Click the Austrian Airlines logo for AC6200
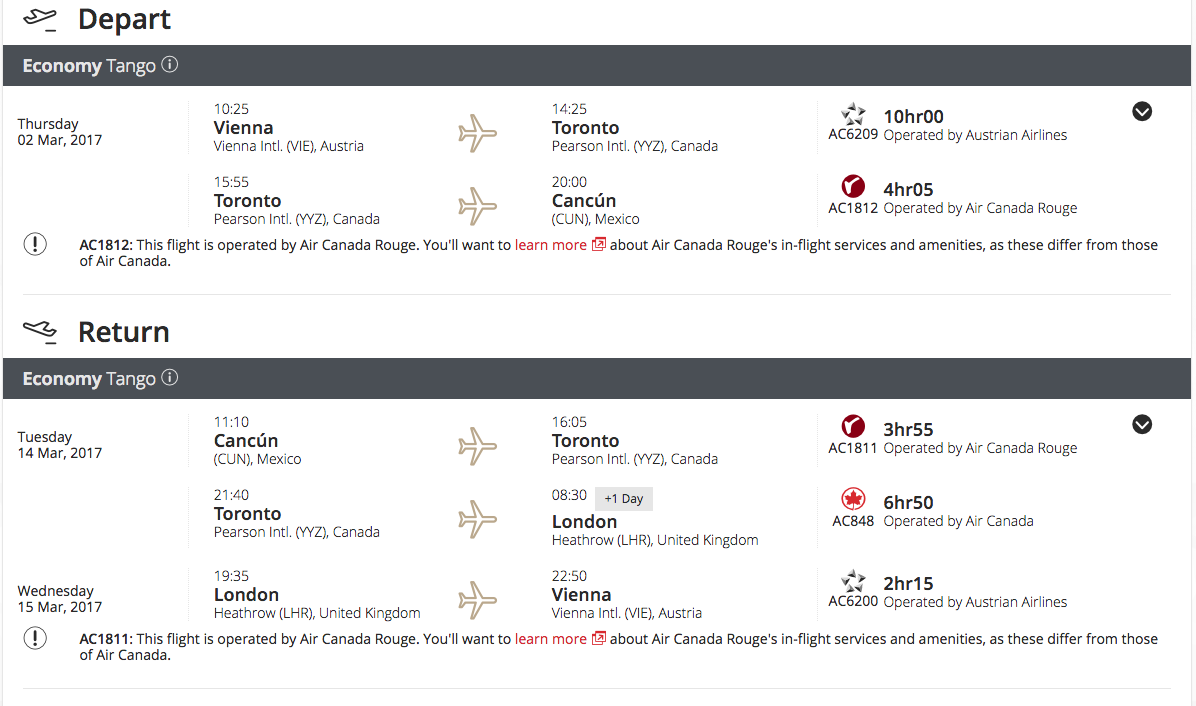Screen dimensions: 1196x706 [x=853, y=581]
